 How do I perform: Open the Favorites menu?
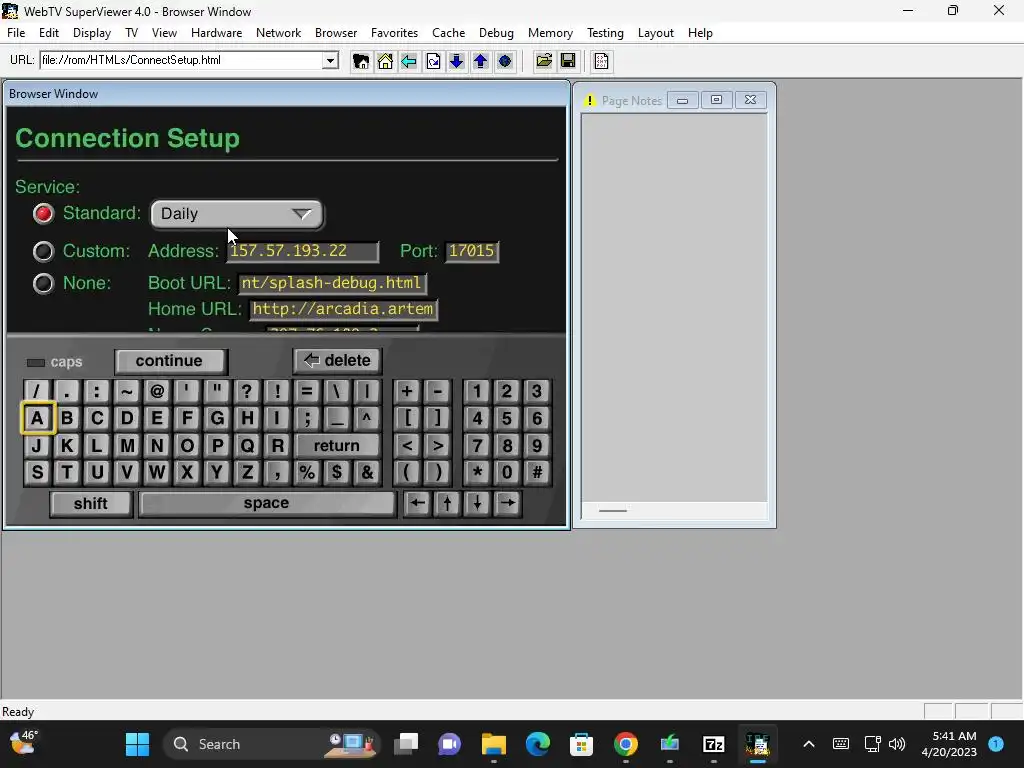[394, 33]
